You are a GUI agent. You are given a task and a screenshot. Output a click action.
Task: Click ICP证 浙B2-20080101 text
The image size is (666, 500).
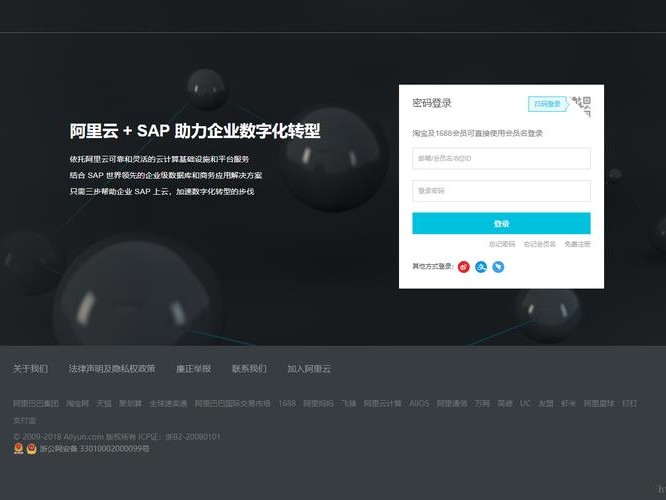pos(179,437)
